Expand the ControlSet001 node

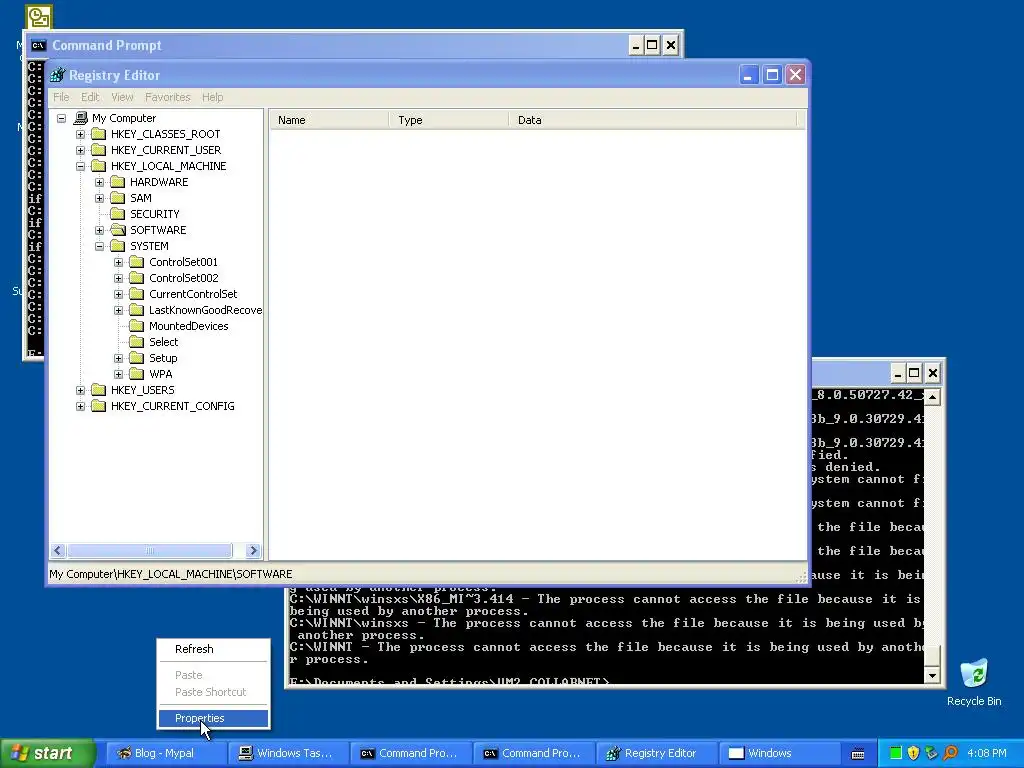click(118, 263)
